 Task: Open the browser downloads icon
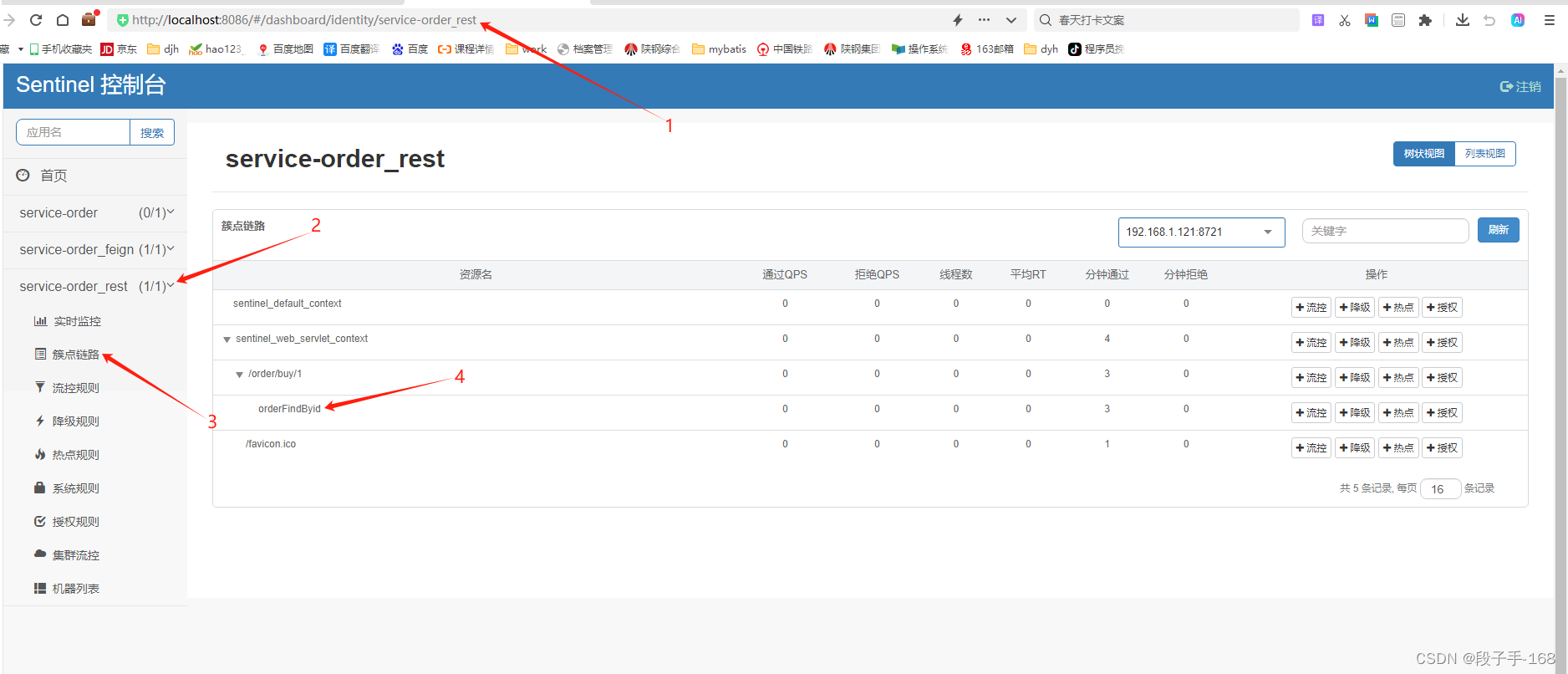[1463, 20]
